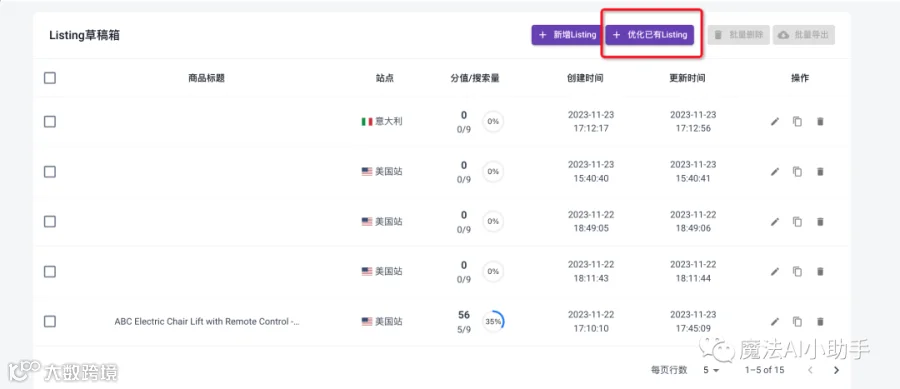Edit the ABC Electric Chair Lift listing
The height and width of the screenshot is (389, 900).
coord(775,321)
